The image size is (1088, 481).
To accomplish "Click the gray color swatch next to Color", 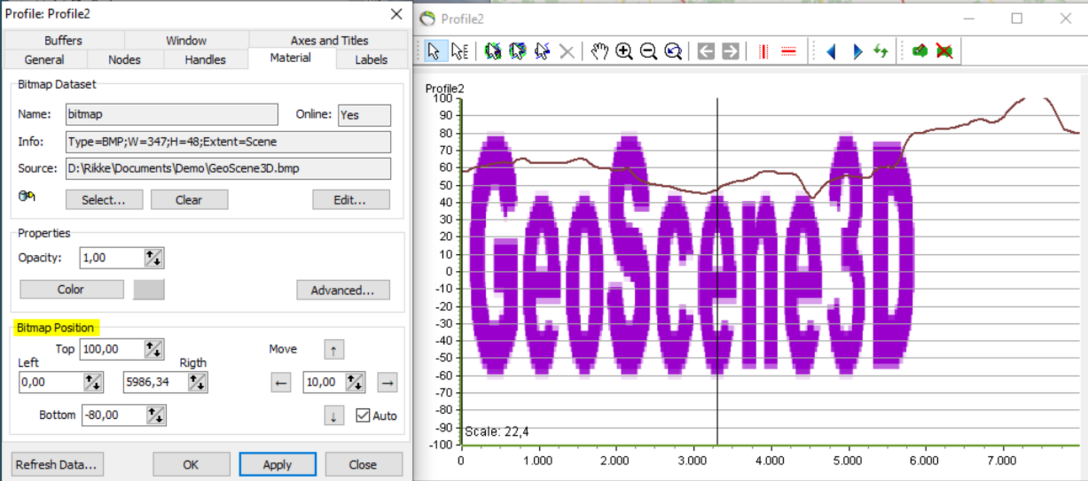I will (x=148, y=290).
